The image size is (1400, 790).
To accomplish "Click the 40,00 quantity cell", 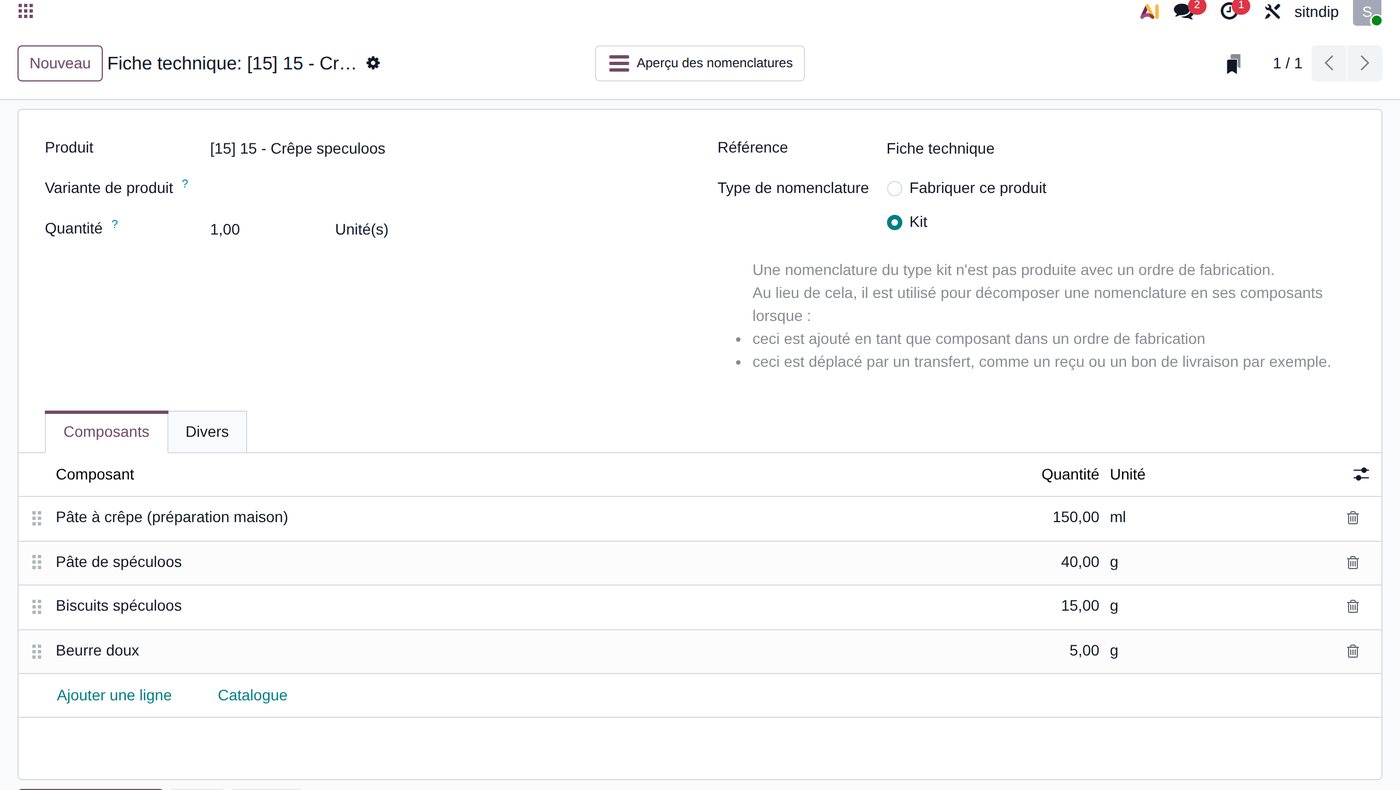I will tap(1079, 563).
